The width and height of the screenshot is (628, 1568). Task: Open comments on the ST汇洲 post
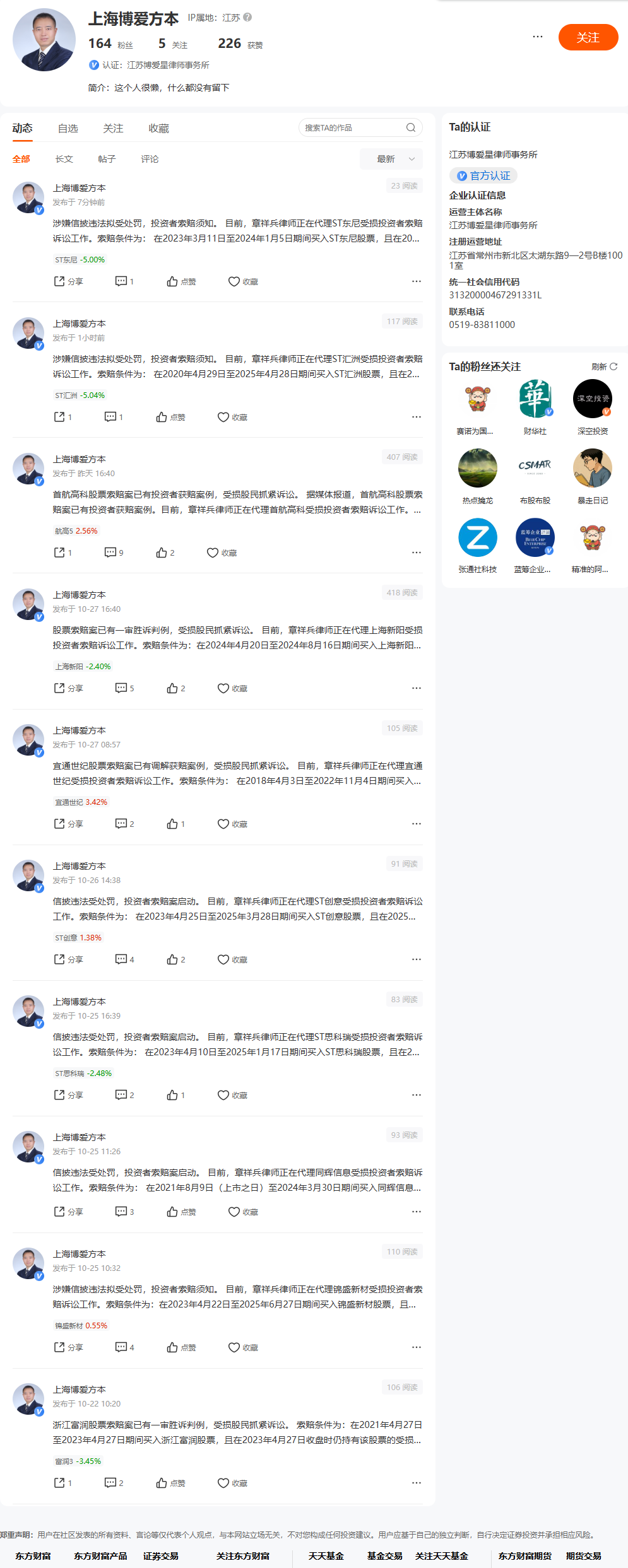click(114, 417)
